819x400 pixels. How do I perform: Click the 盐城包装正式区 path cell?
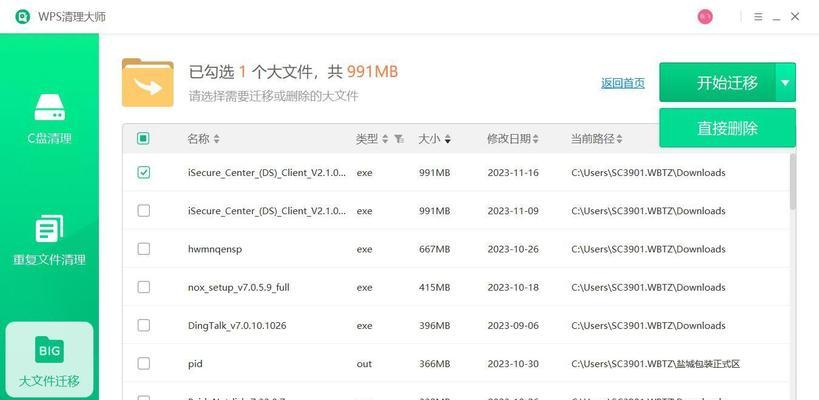pyautogui.click(x=656, y=364)
